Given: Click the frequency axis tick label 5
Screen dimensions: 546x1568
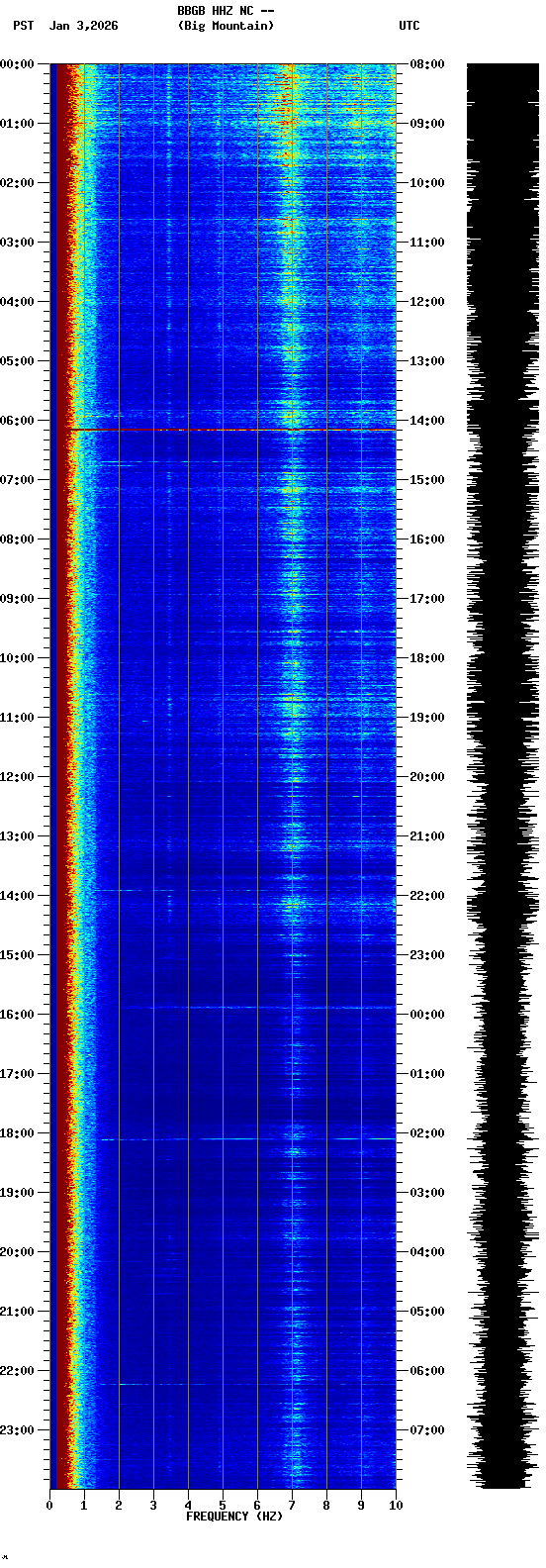Looking at the screenshot, I should pyautogui.click(x=223, y=1506).
